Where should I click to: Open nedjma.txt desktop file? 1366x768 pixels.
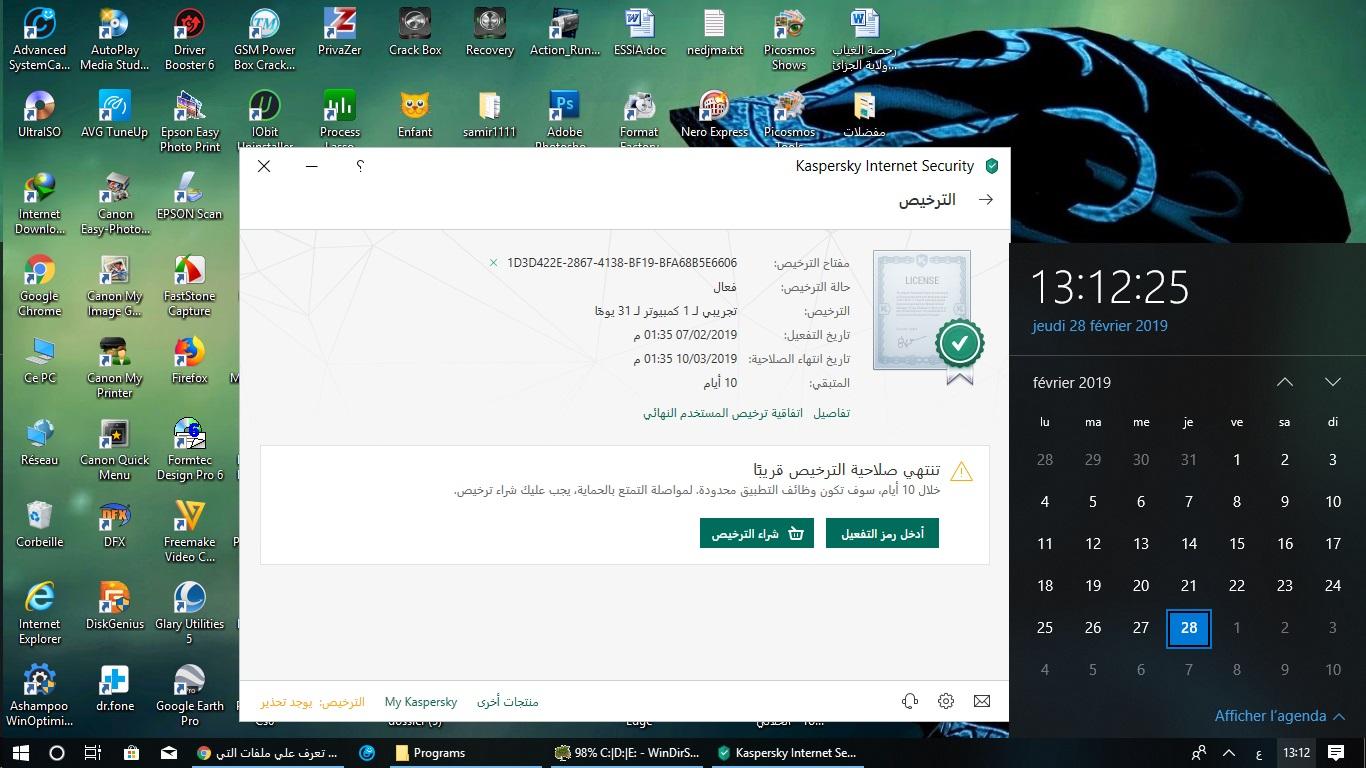point(715,33)
